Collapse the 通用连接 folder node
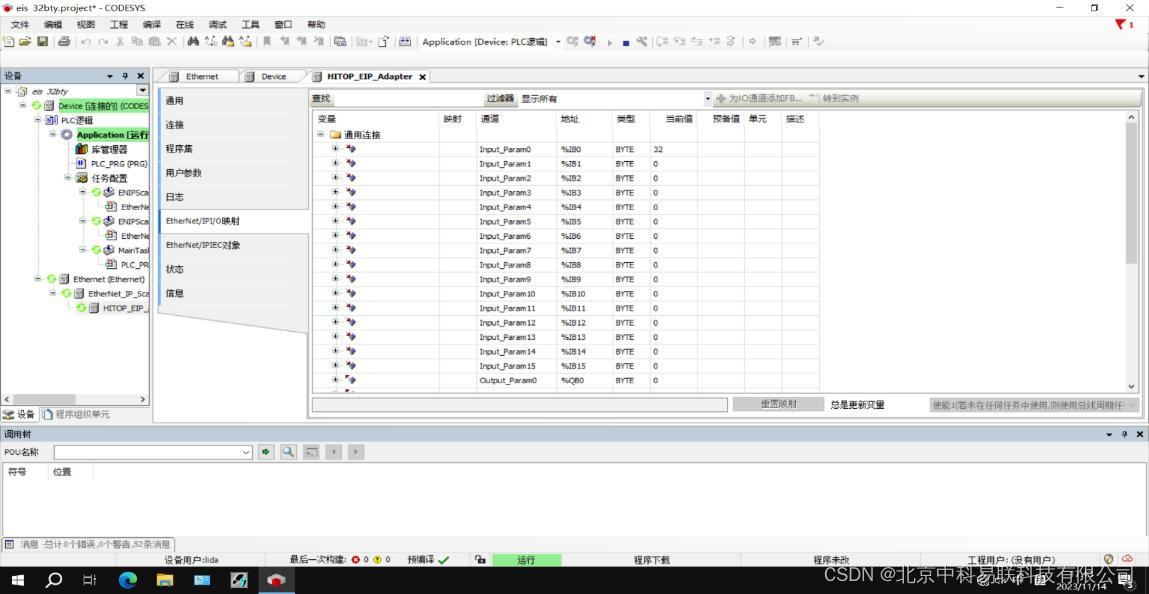Viewport: 1149px width, 594px height. pos(320,135)
